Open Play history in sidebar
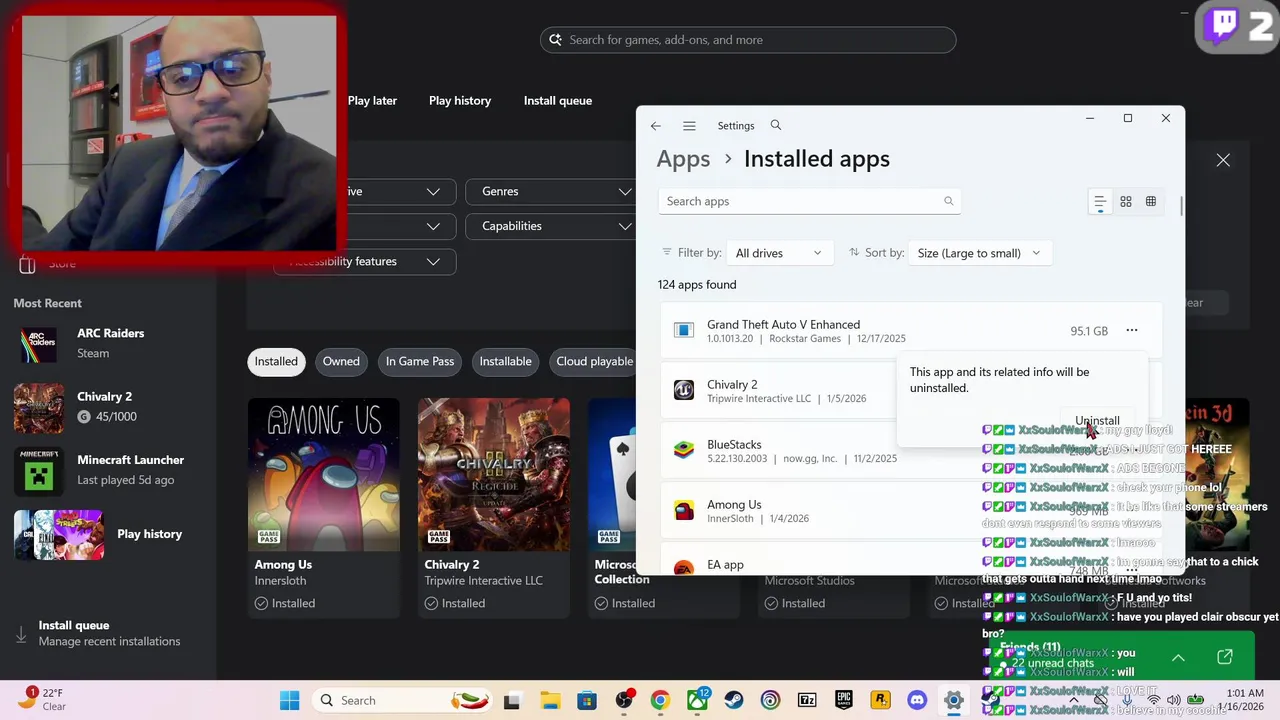 pos(108,534)
